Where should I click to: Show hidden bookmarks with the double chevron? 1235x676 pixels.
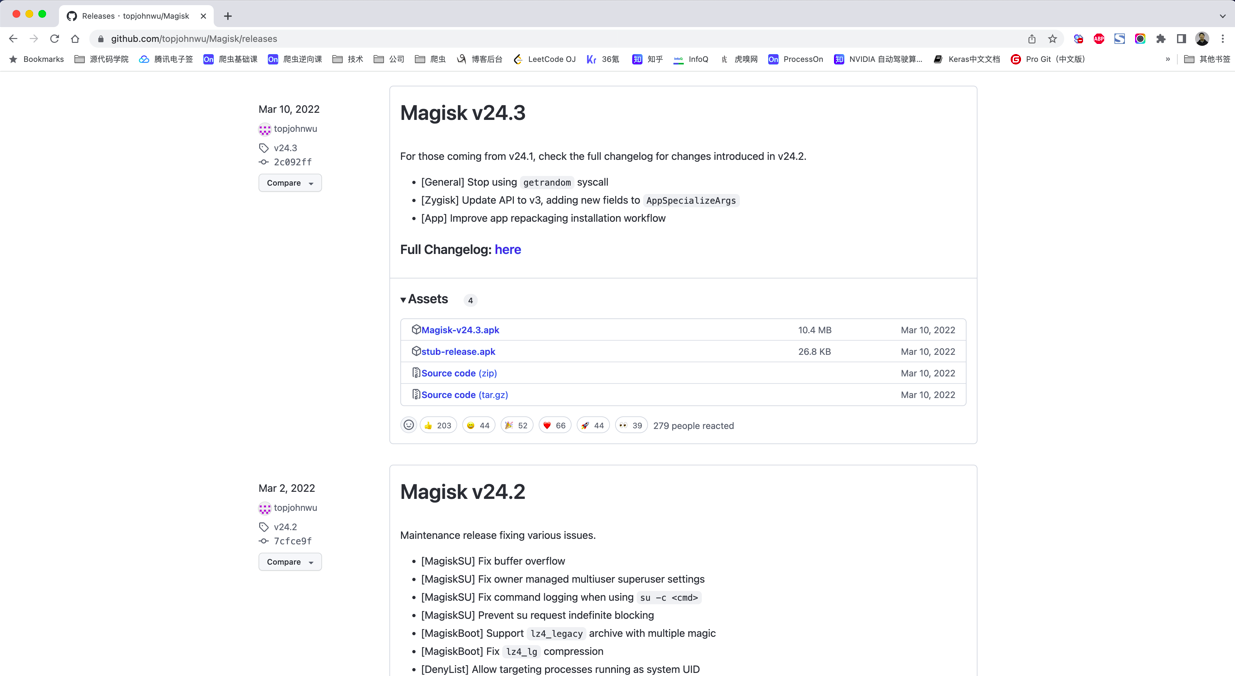pos(1167,59)
